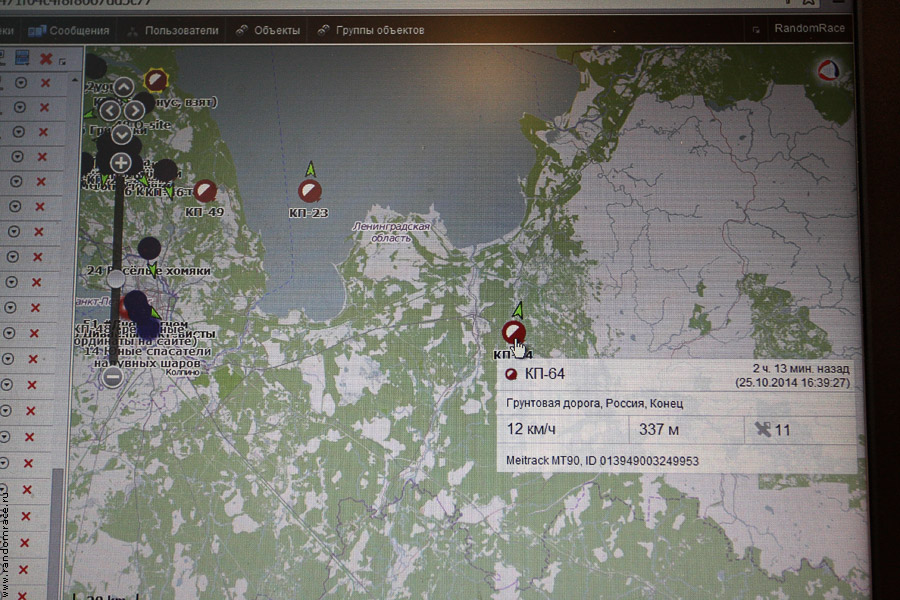Viewport: 900px width, 600px height.
Task: Pan the map right with the arrow button
Action: 136,109
